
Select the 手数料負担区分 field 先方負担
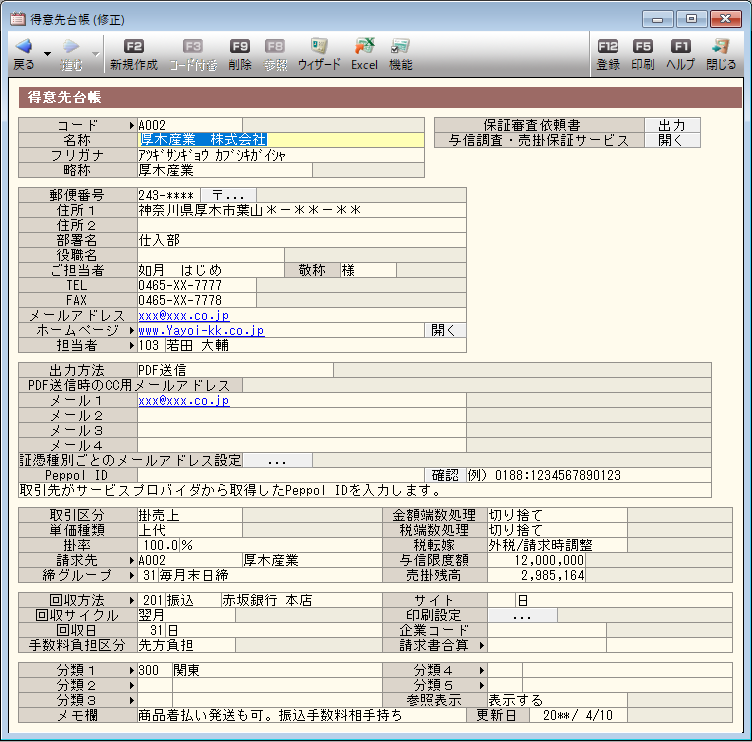(x=186, y=646)
